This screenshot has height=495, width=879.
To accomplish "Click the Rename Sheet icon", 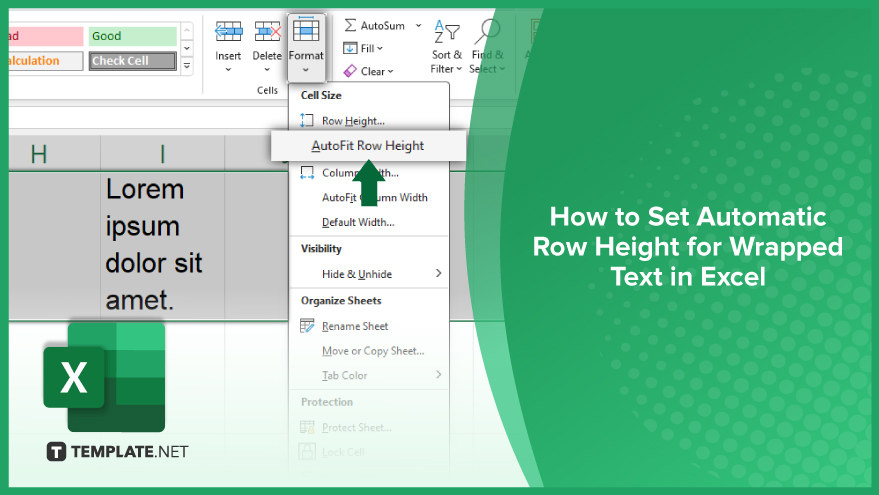I will pyautogui.click(x=307, y=326).
